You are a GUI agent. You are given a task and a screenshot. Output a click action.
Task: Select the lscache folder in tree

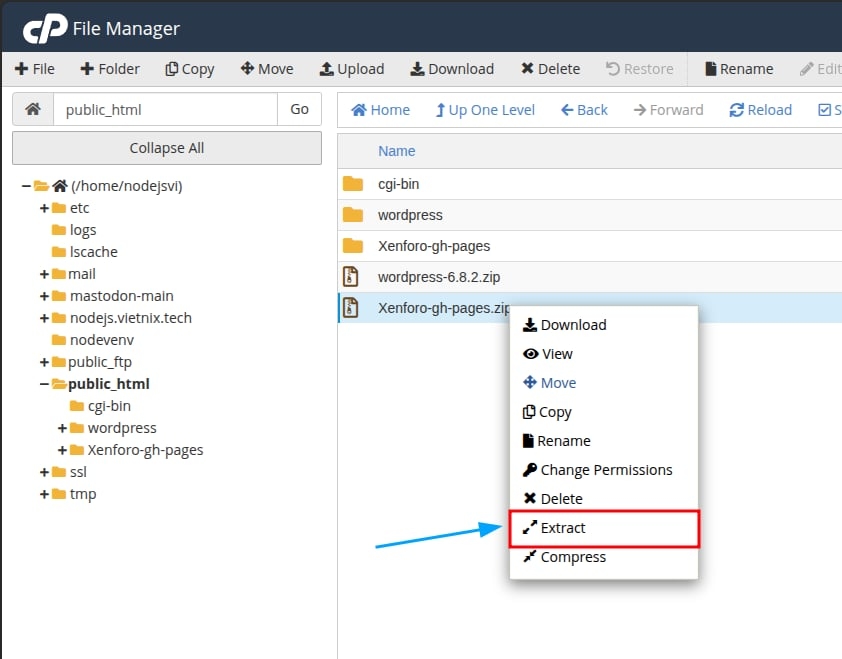(93, 252)
